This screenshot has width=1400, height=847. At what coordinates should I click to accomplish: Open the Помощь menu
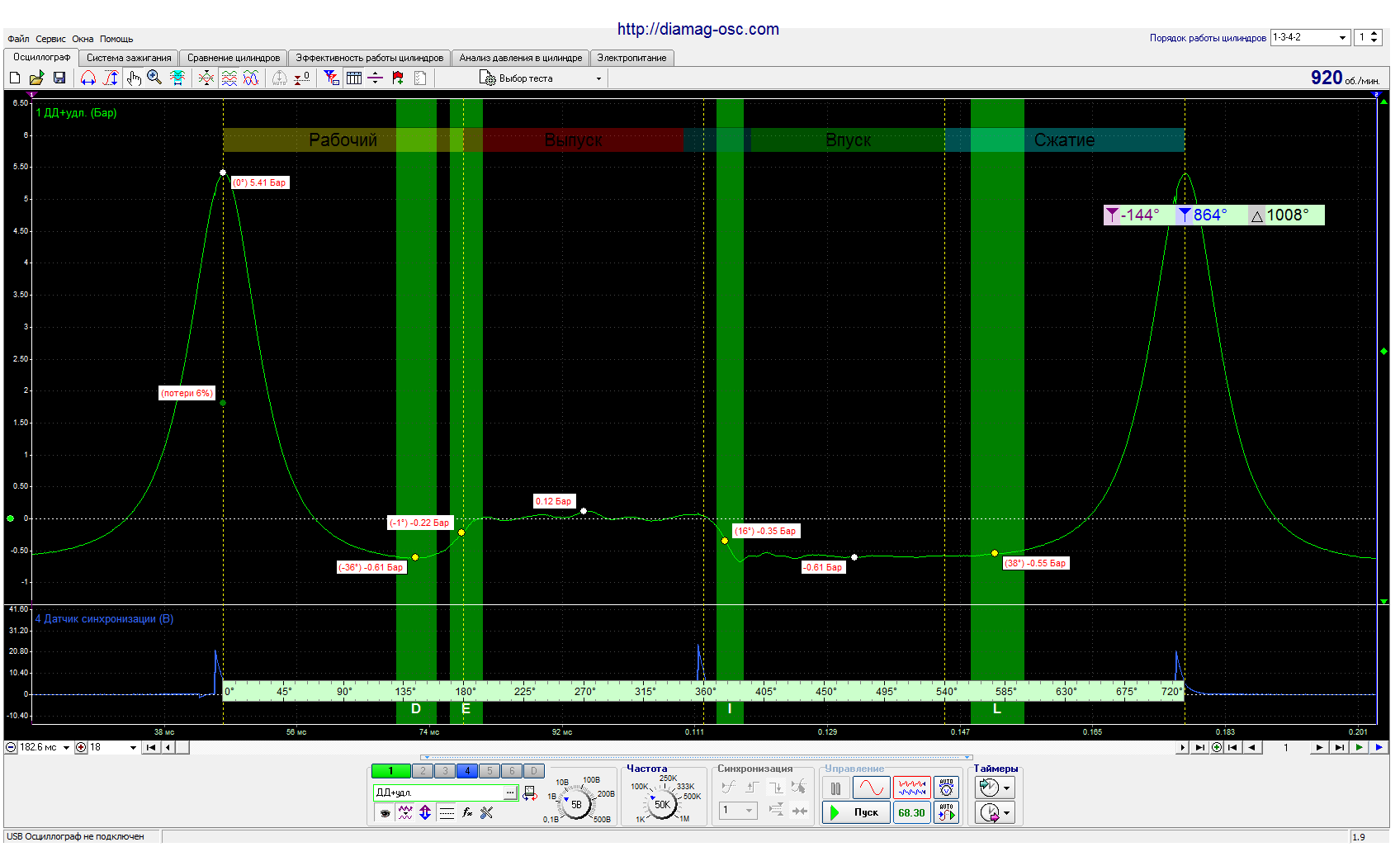[x=116, y=39]
